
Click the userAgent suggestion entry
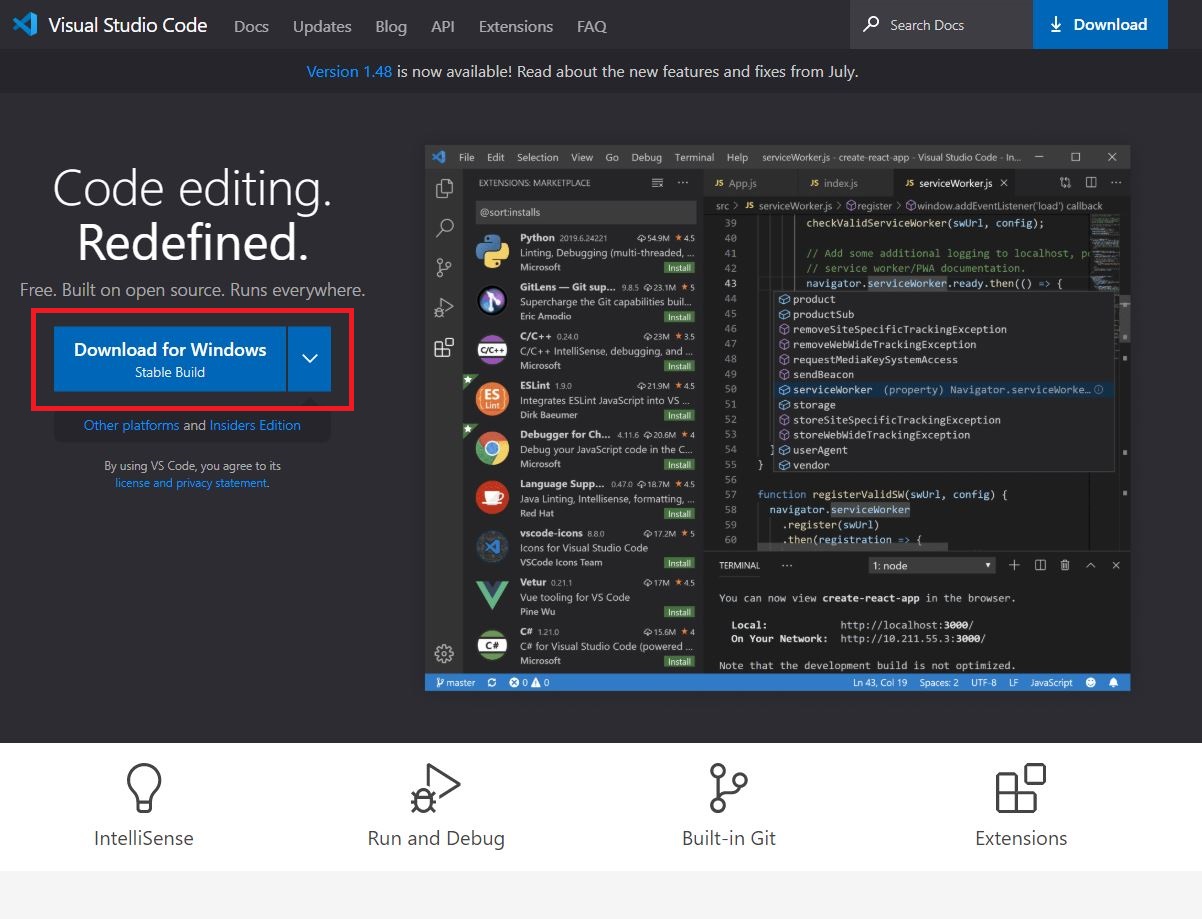tap(943, 450)
